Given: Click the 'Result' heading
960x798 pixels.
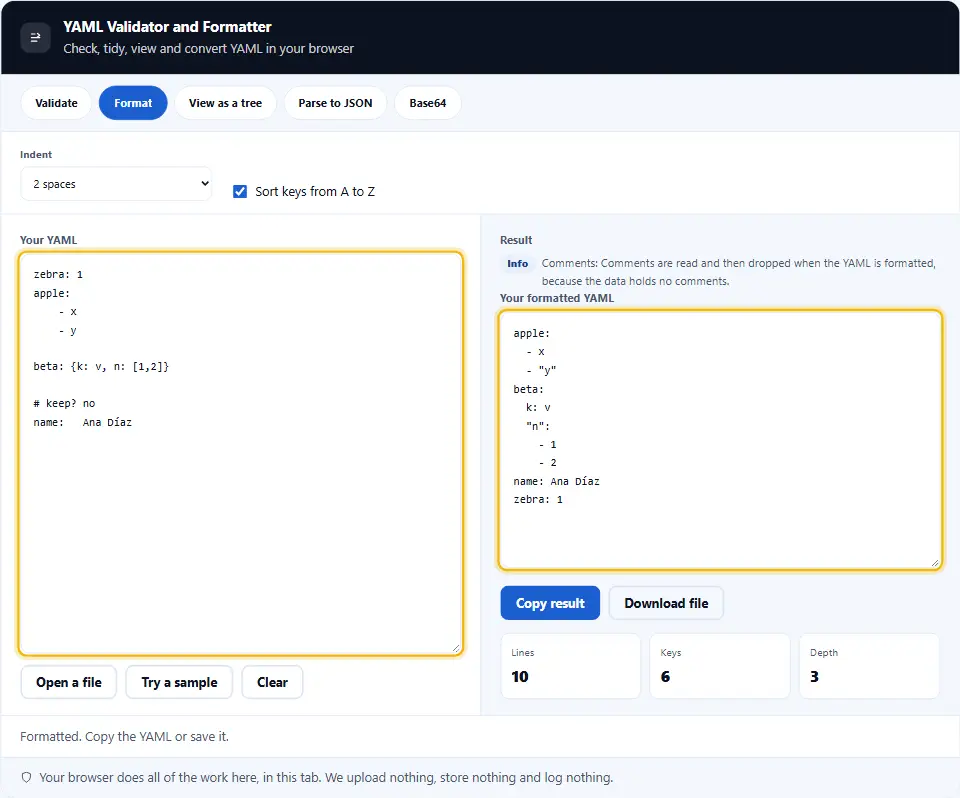Looking at the screenshot, I should click(x=516, y=240).
